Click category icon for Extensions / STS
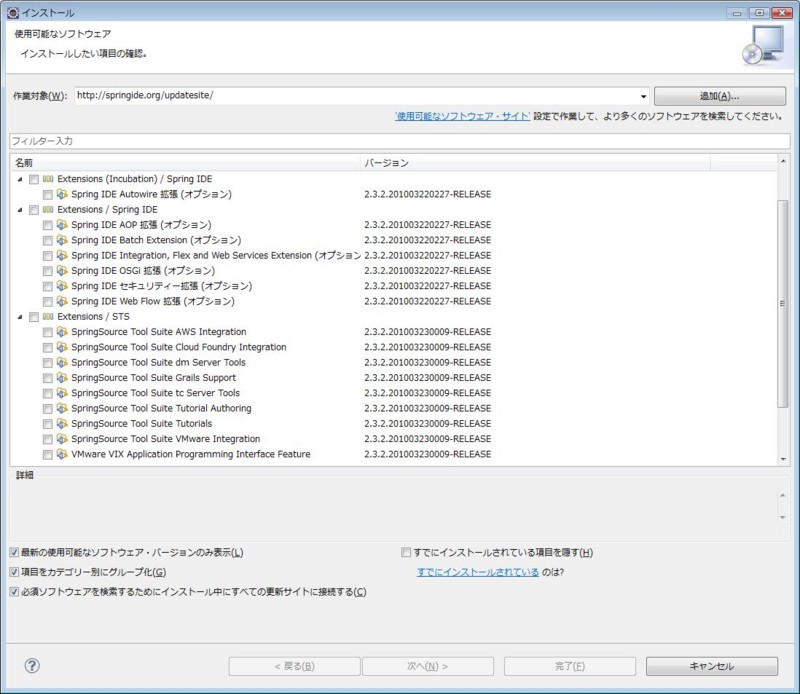The width and height of the screenshot is (800, 694). [48, 317]
